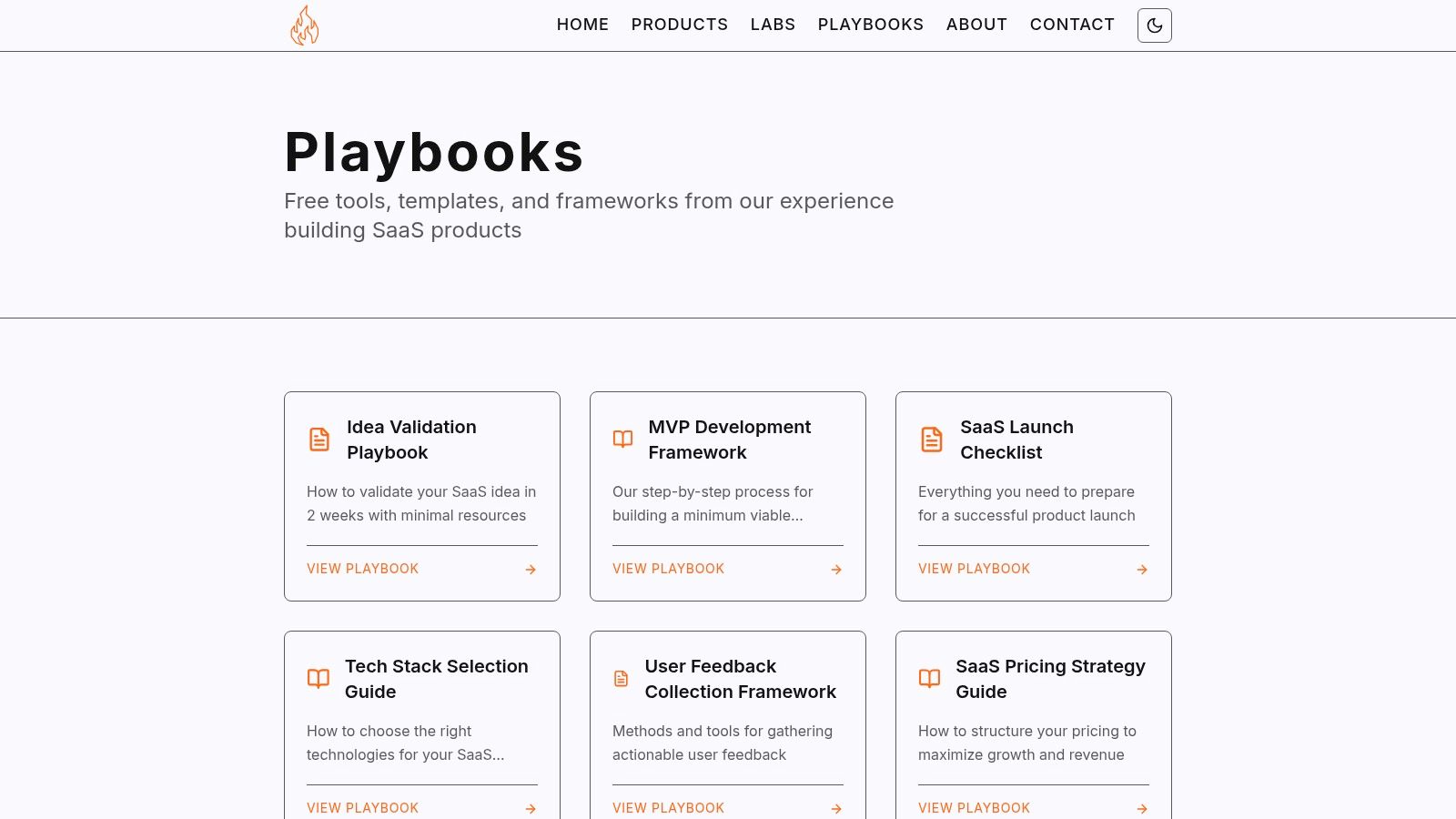
Task: Open the Idea Validation Playbook title
Action: (x=411, y=440)
